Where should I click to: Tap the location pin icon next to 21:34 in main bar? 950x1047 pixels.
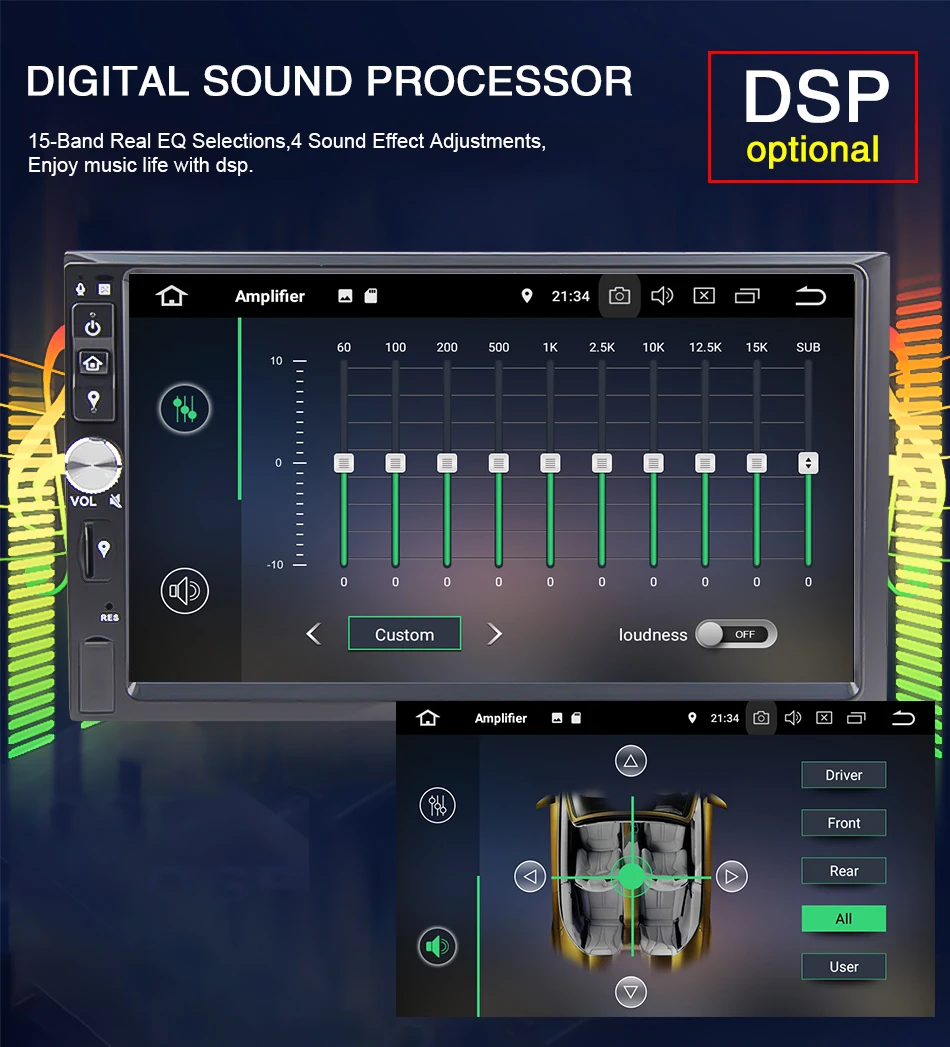click(527, 296)
